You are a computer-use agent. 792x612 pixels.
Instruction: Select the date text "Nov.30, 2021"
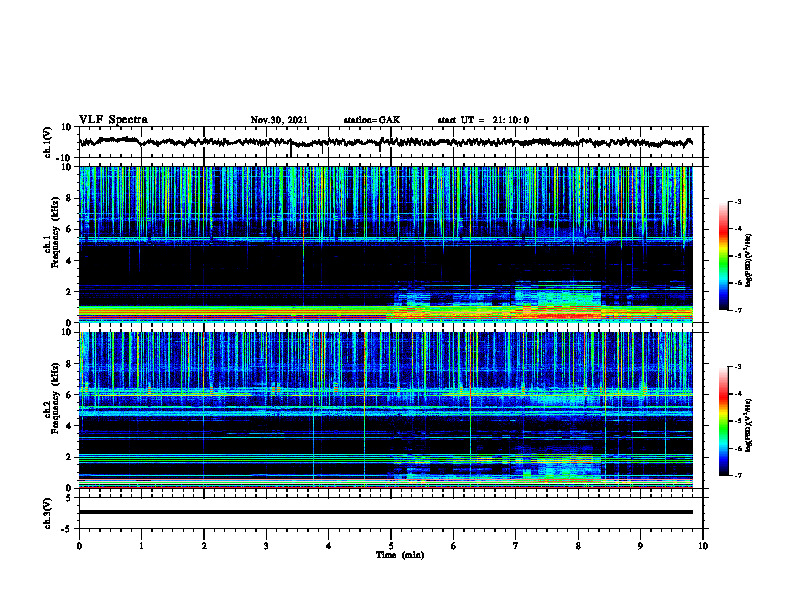click(x=279, y=120)
